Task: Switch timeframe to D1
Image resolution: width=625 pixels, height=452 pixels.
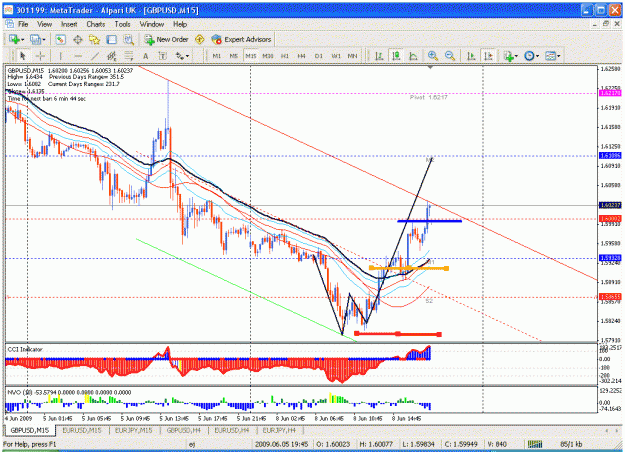Action: [318, 56]
